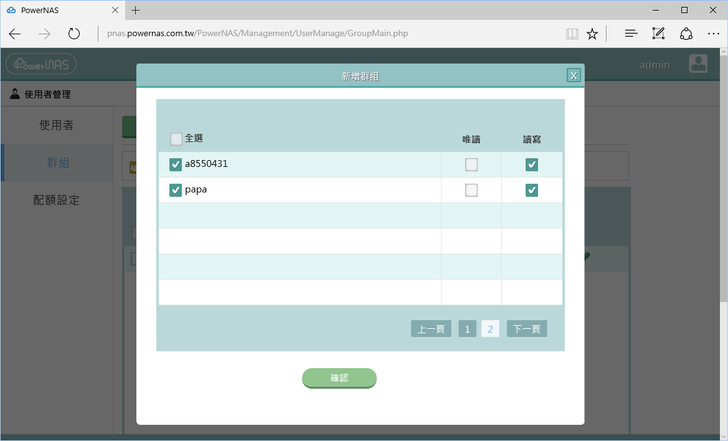Enable 唯讀 for a8550431

471,164
